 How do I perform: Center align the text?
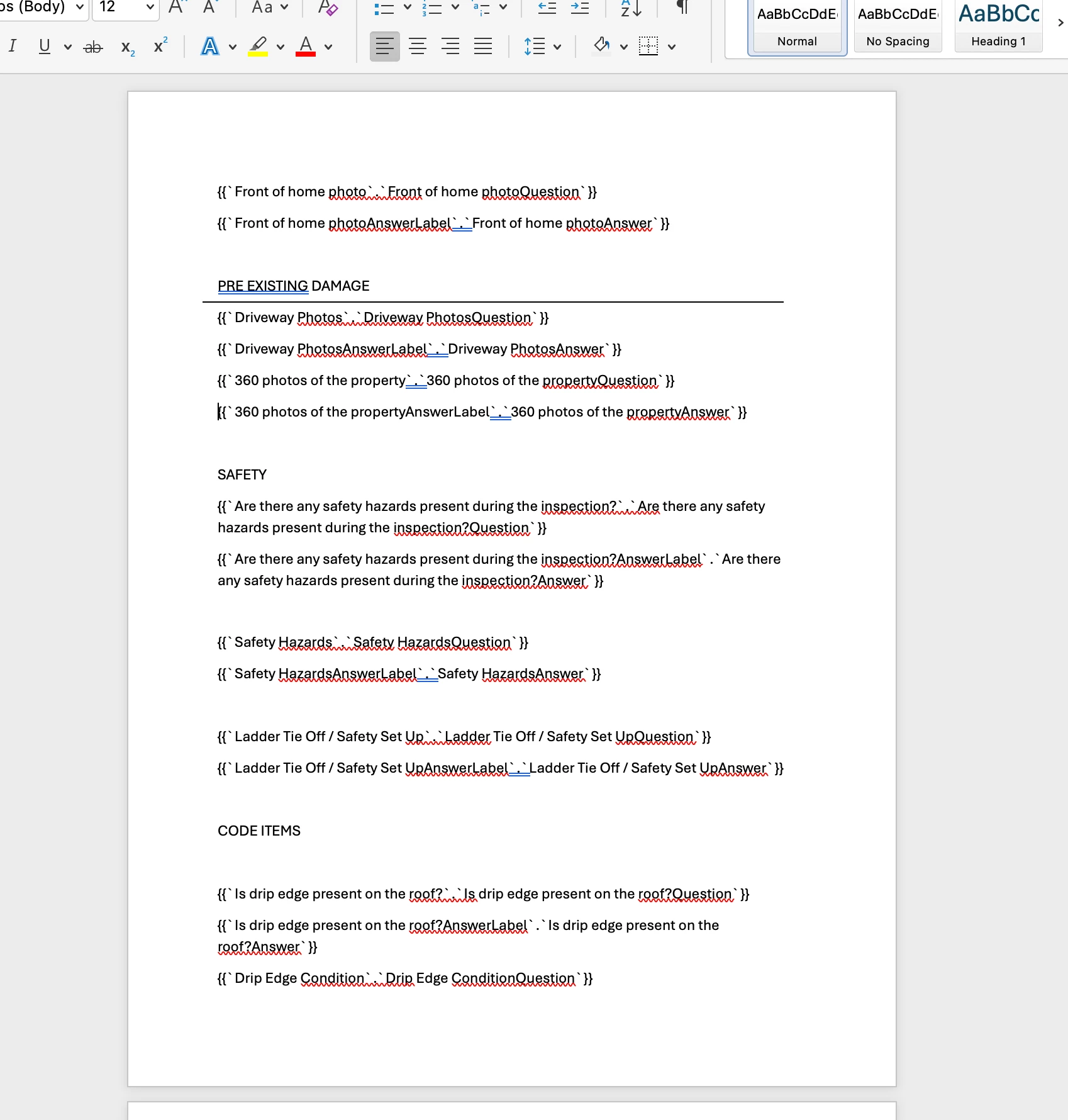tap(418, 46)
